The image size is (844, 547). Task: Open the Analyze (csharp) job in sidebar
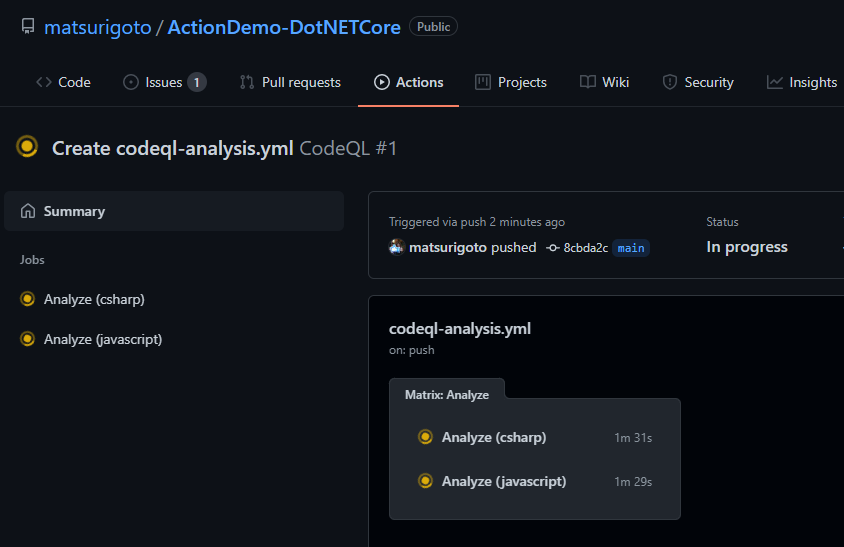pos(94,299)
